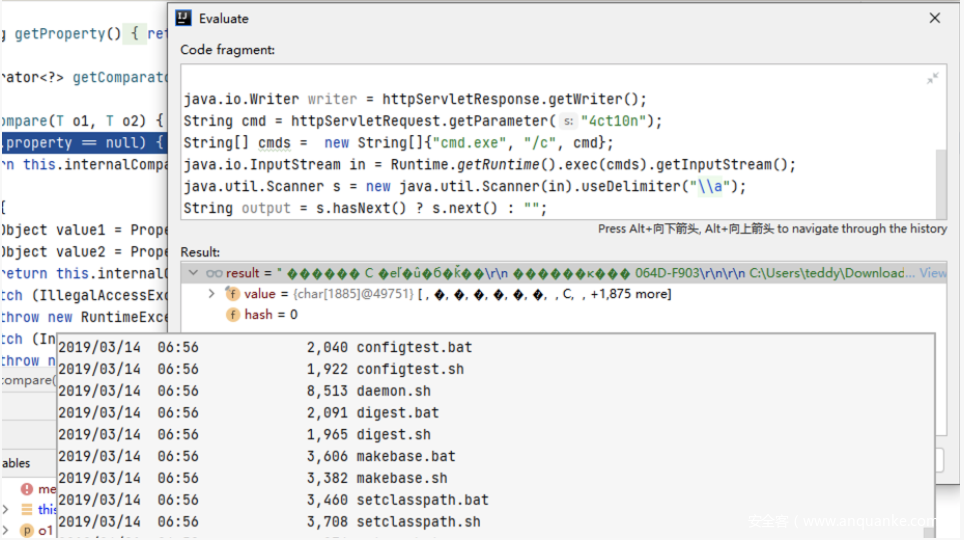The image size is (964, 540).
Task: Collapse the code fragment editor using the corner icon
Action: [933, 78]
